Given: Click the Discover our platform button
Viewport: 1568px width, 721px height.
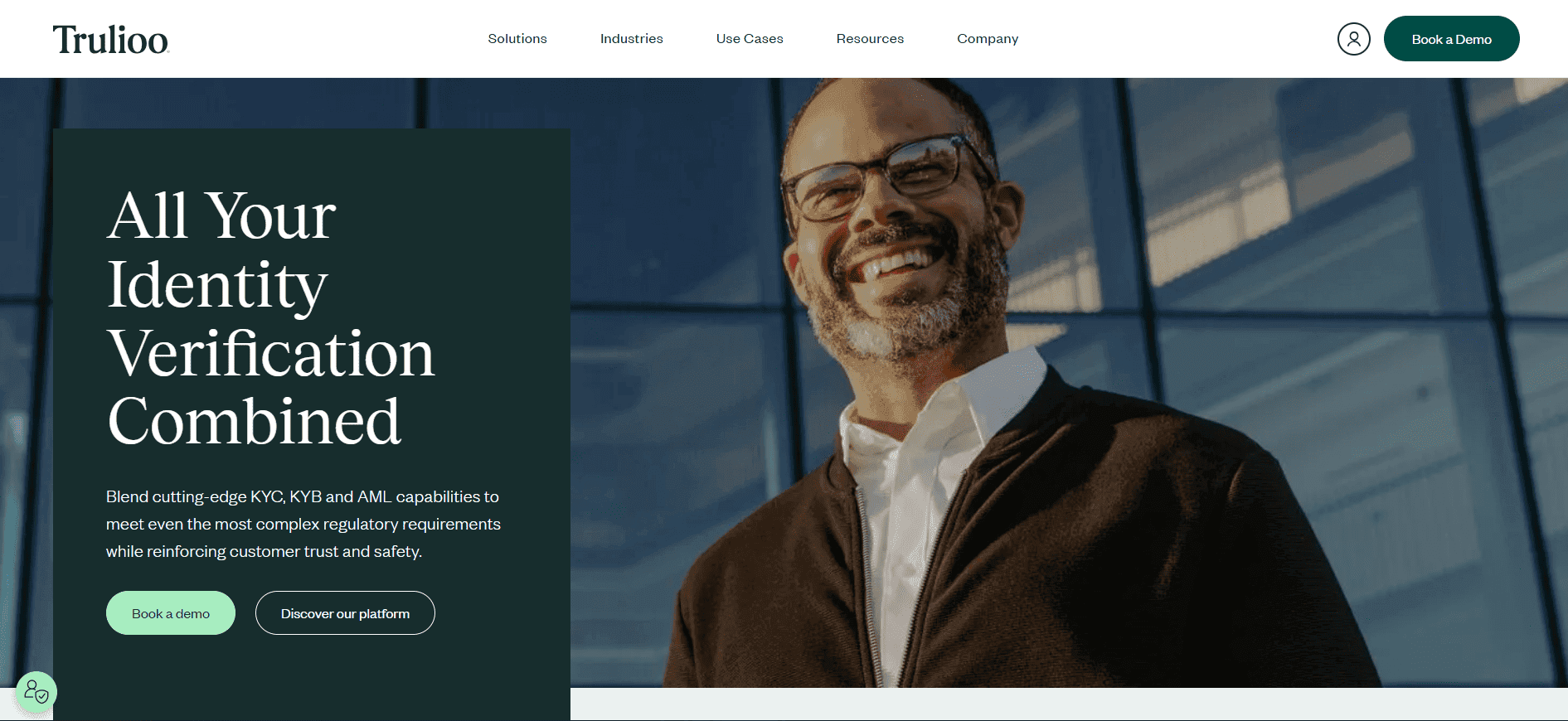Looking at the screenshot, I should pyautogui.click(x=345, y=613).
